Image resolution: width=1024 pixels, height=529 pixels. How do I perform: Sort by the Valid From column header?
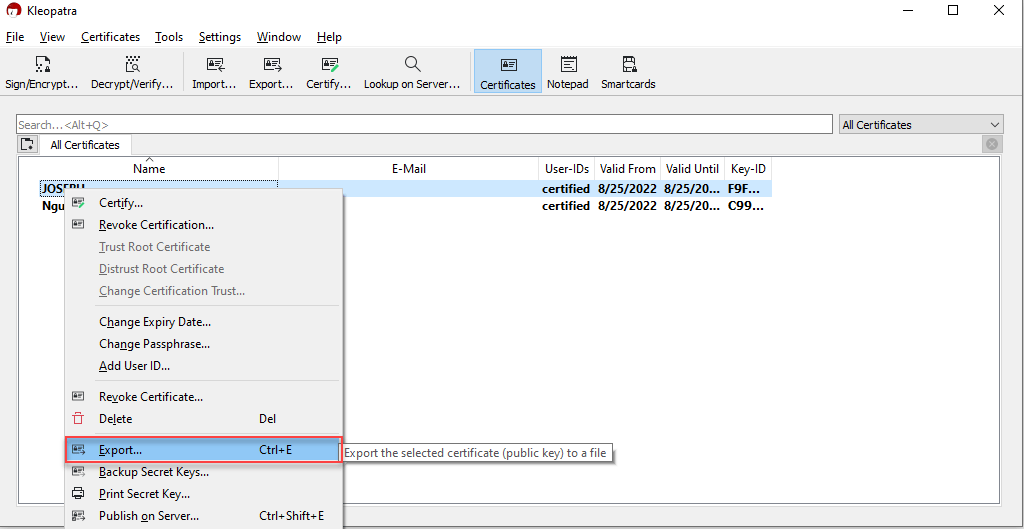click(x=627, y=169)
